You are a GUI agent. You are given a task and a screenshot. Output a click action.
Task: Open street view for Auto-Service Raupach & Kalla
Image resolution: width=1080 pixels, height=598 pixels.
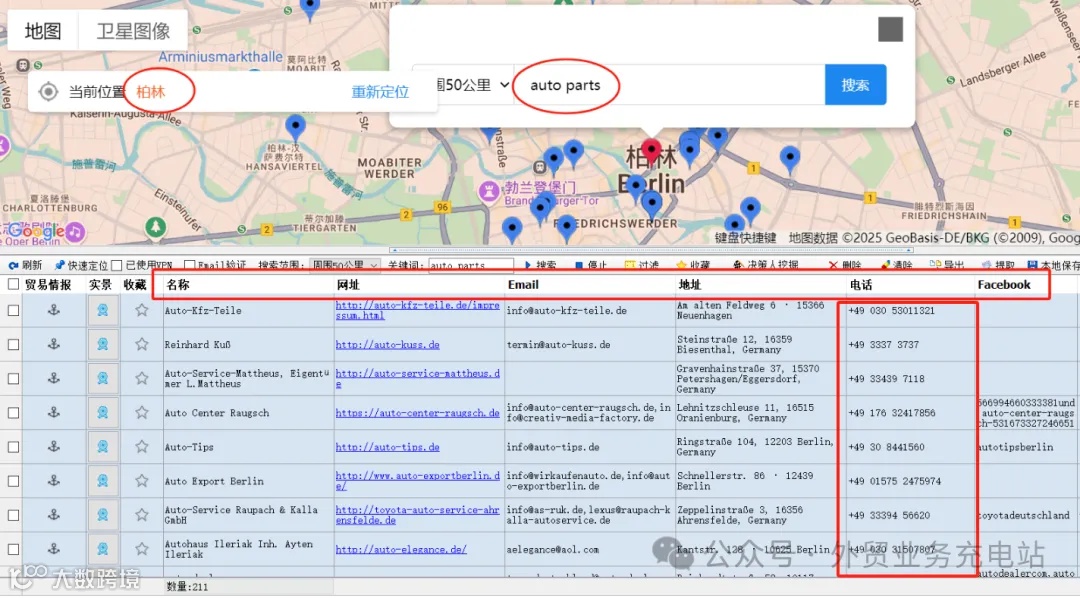(102, 515)
